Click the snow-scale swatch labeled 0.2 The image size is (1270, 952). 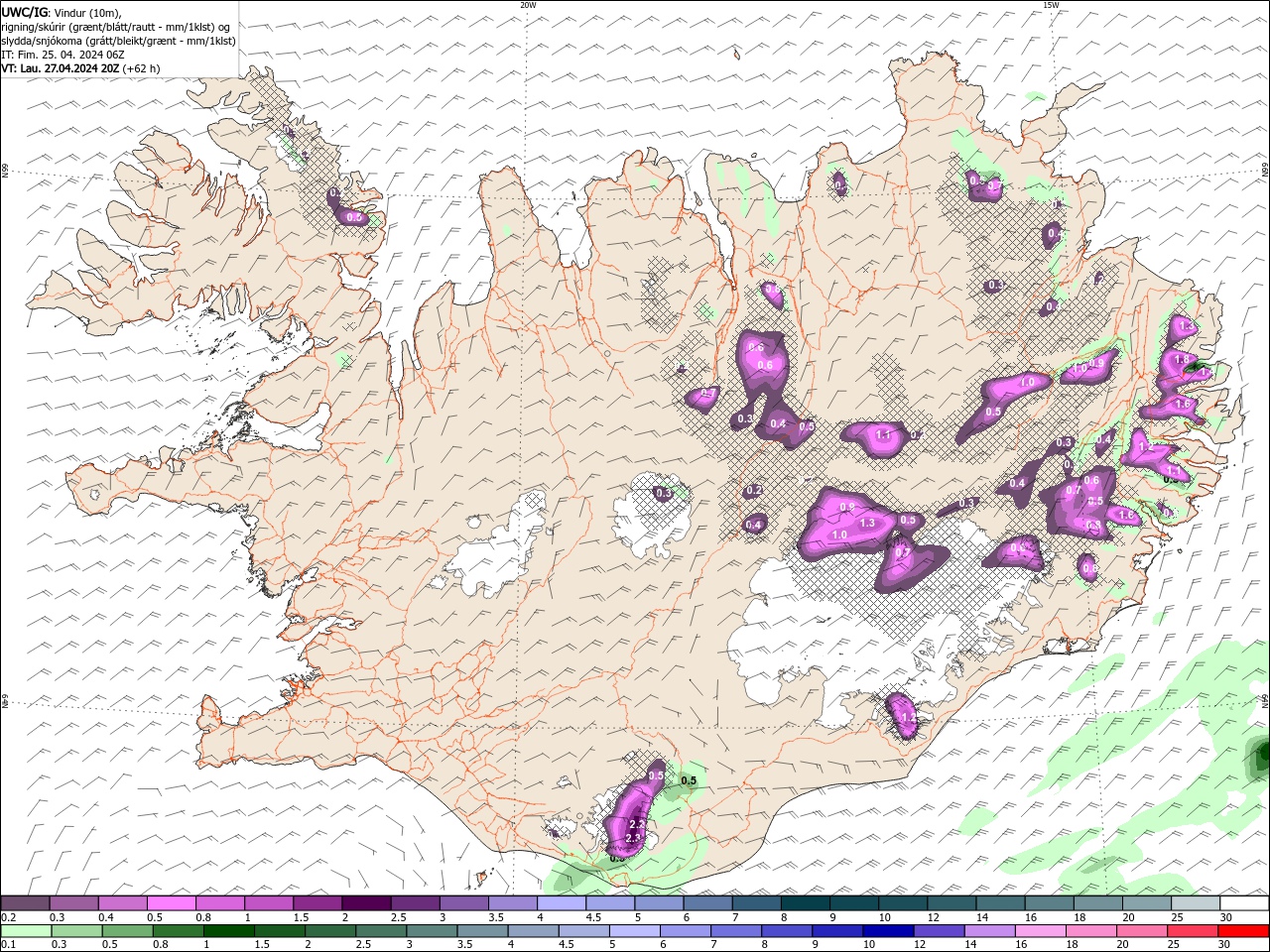tap(26, 903)
